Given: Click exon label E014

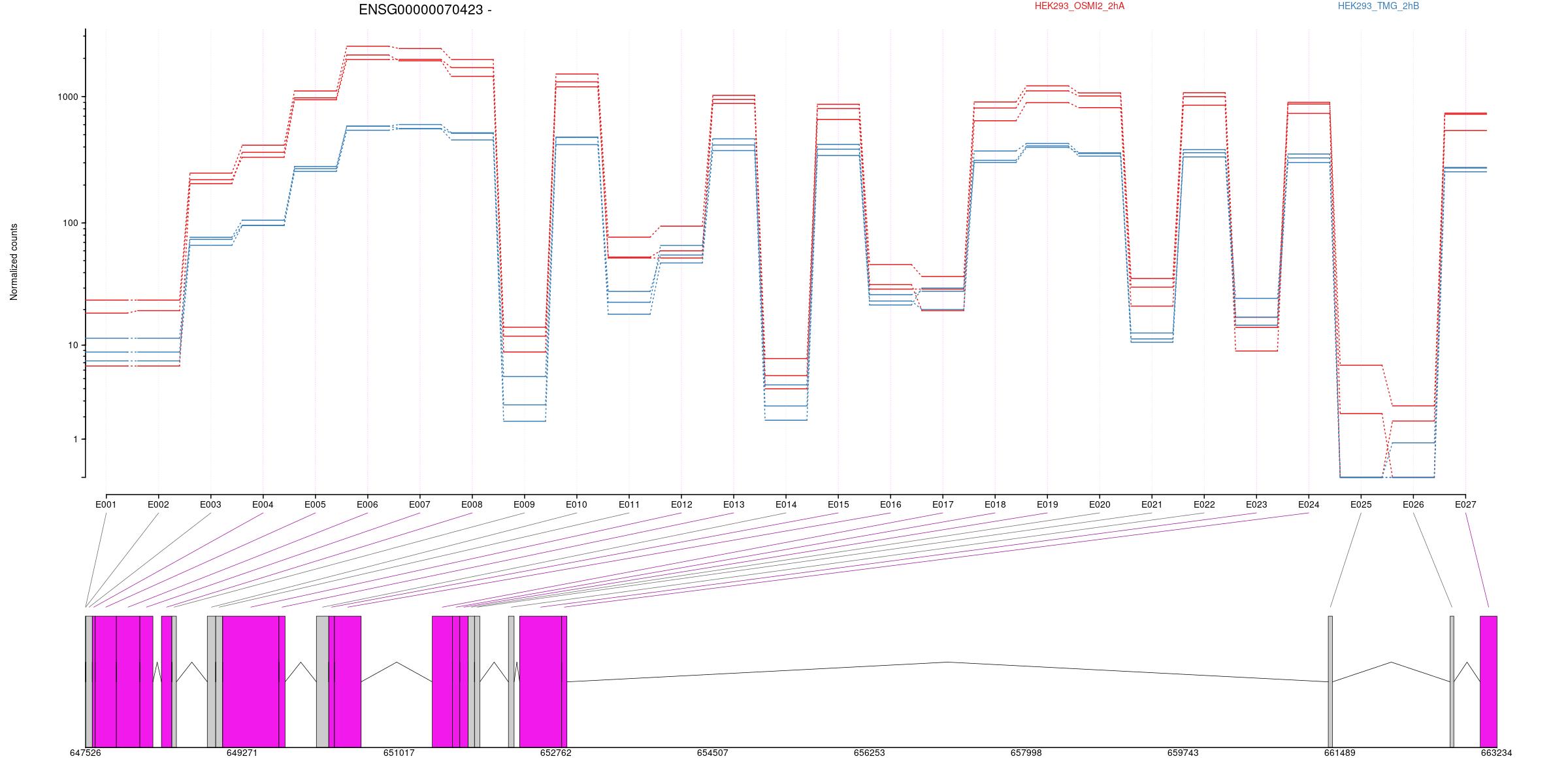Looking at the screenshot, I should pyautogui.click(x=786, y=504).
